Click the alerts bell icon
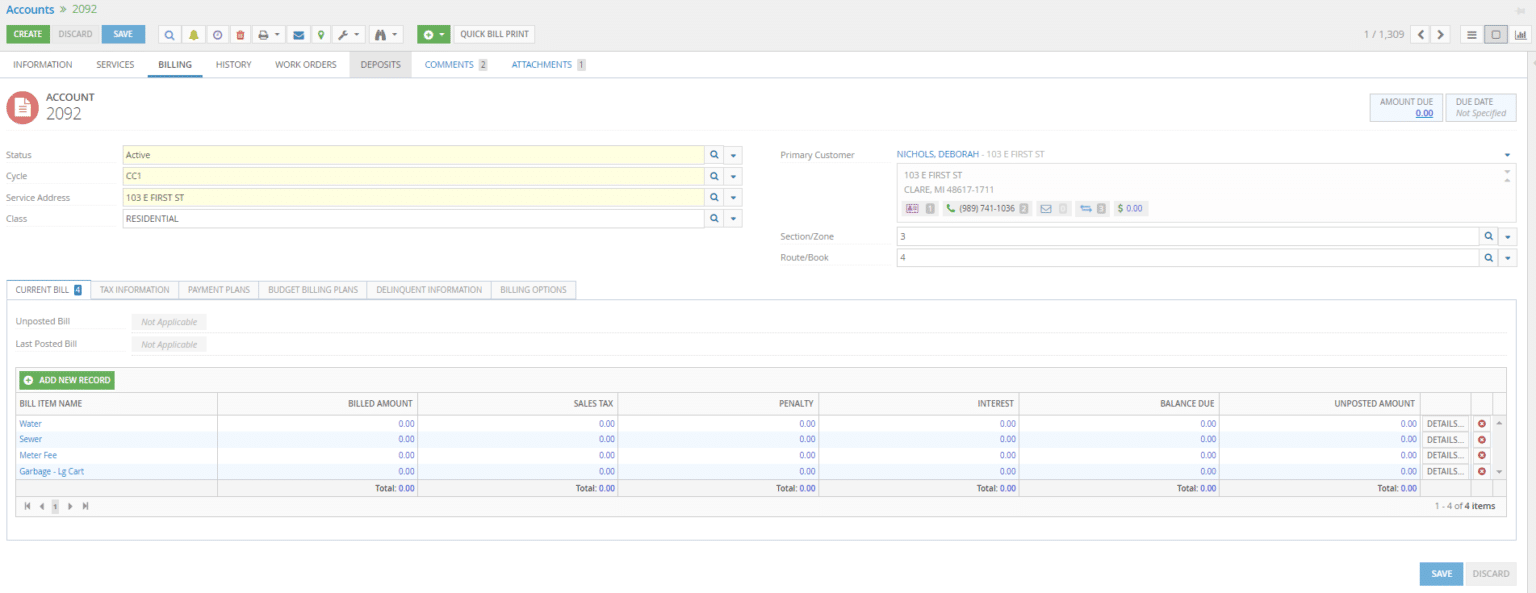Image resolution: width=1536 pixels, height=593 pixels. (x=193, y=33)
